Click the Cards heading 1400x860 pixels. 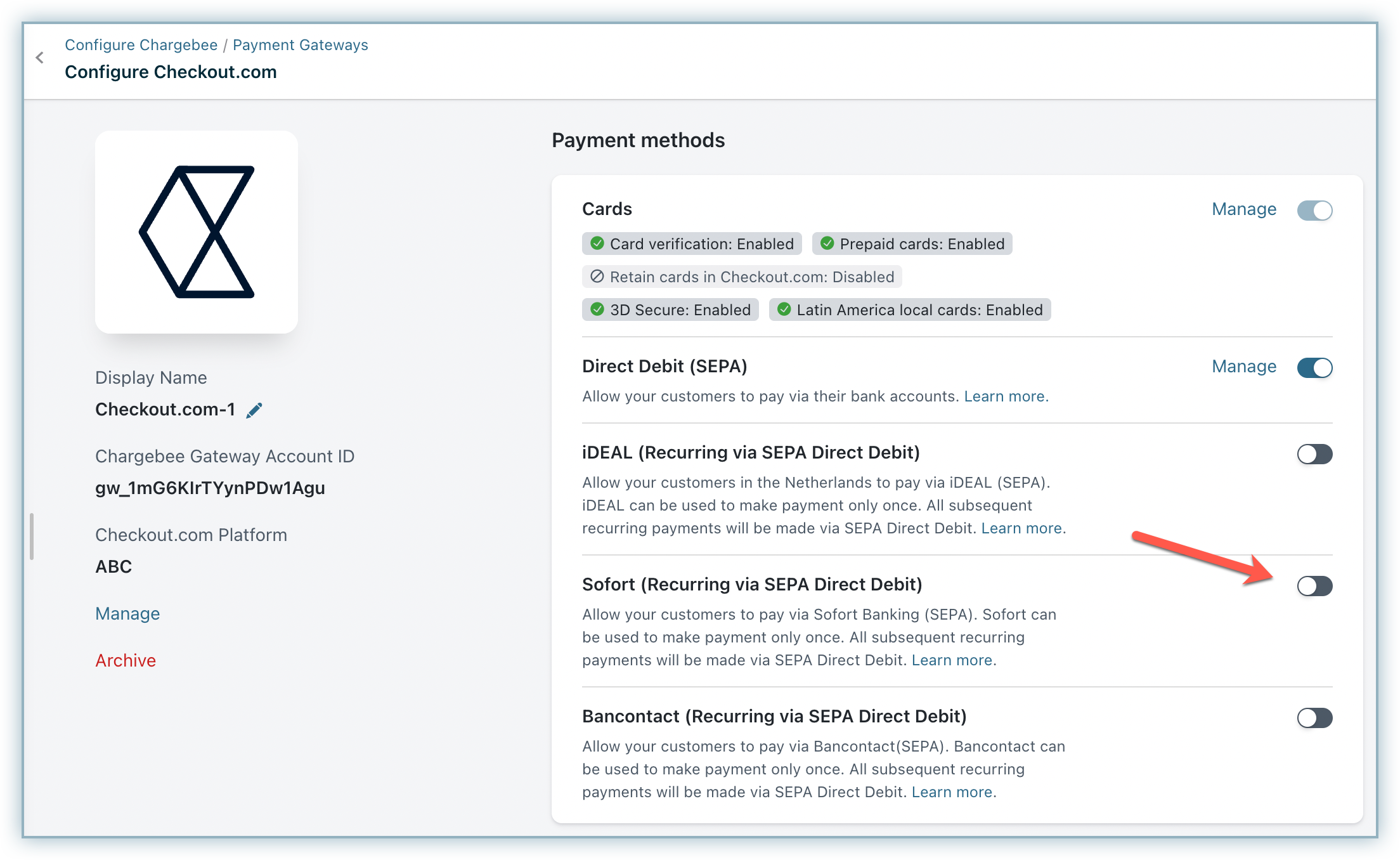607,209
